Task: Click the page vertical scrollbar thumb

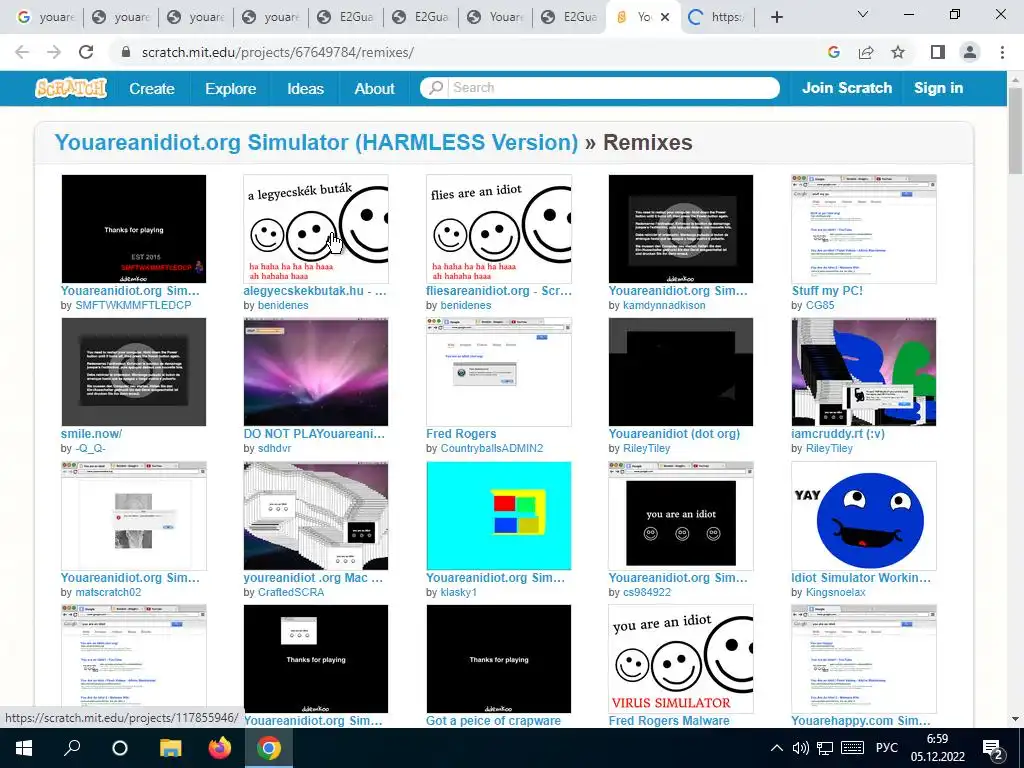Action: point(1015,130)
